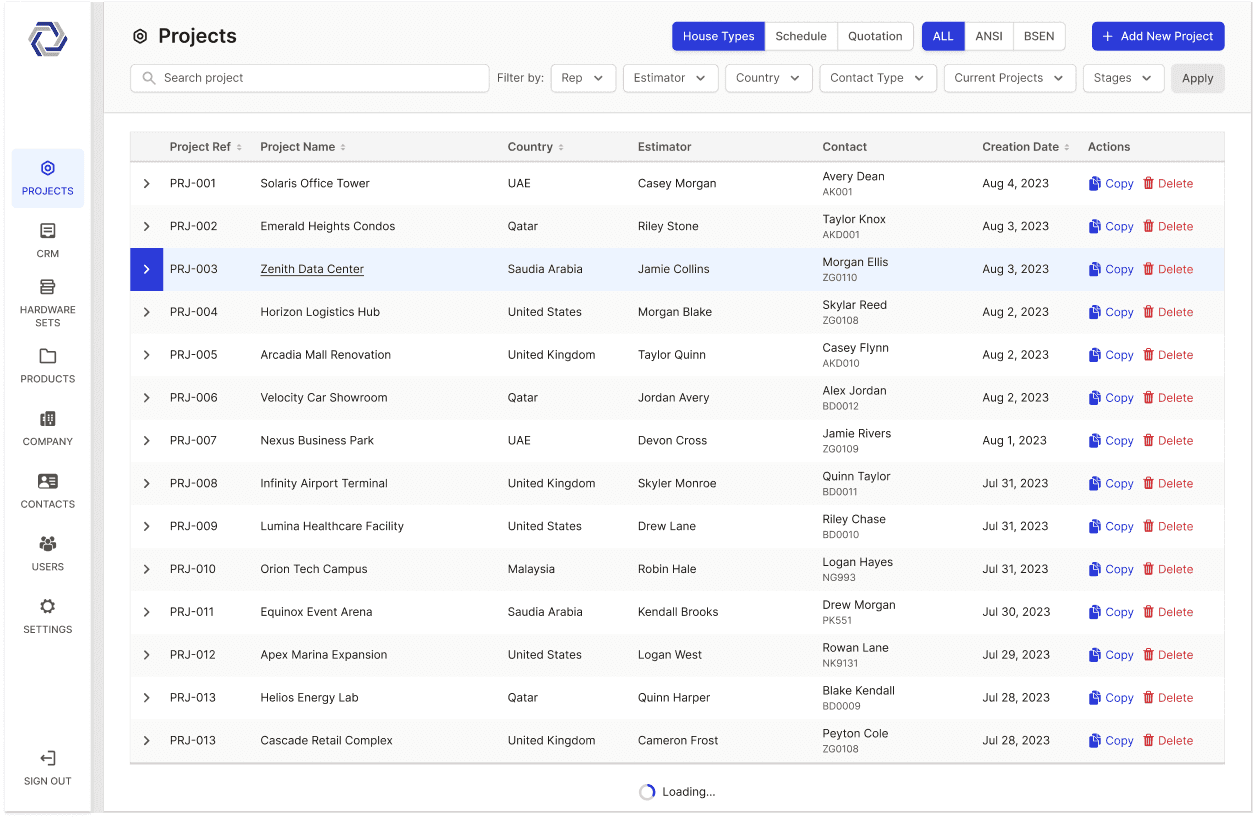
Task: Switch to the House Types tab
Action: click(x=718, y=36)
